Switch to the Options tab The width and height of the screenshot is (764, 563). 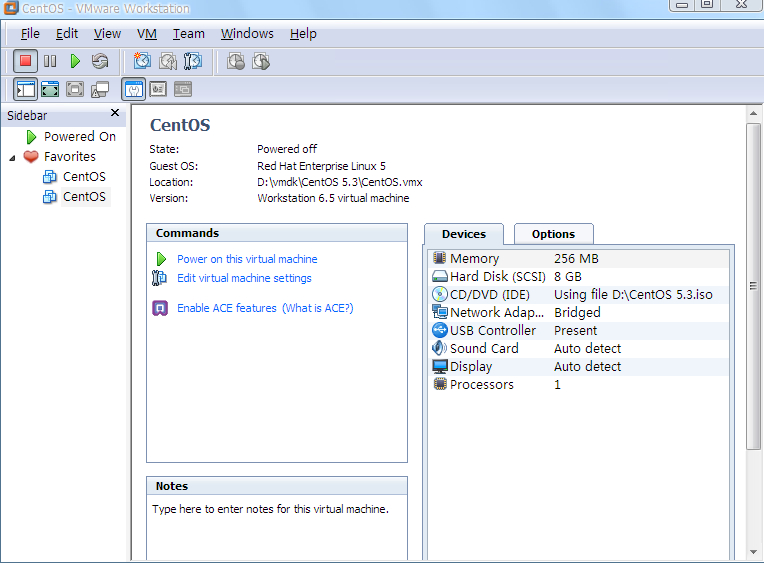[x=554, y=234]
